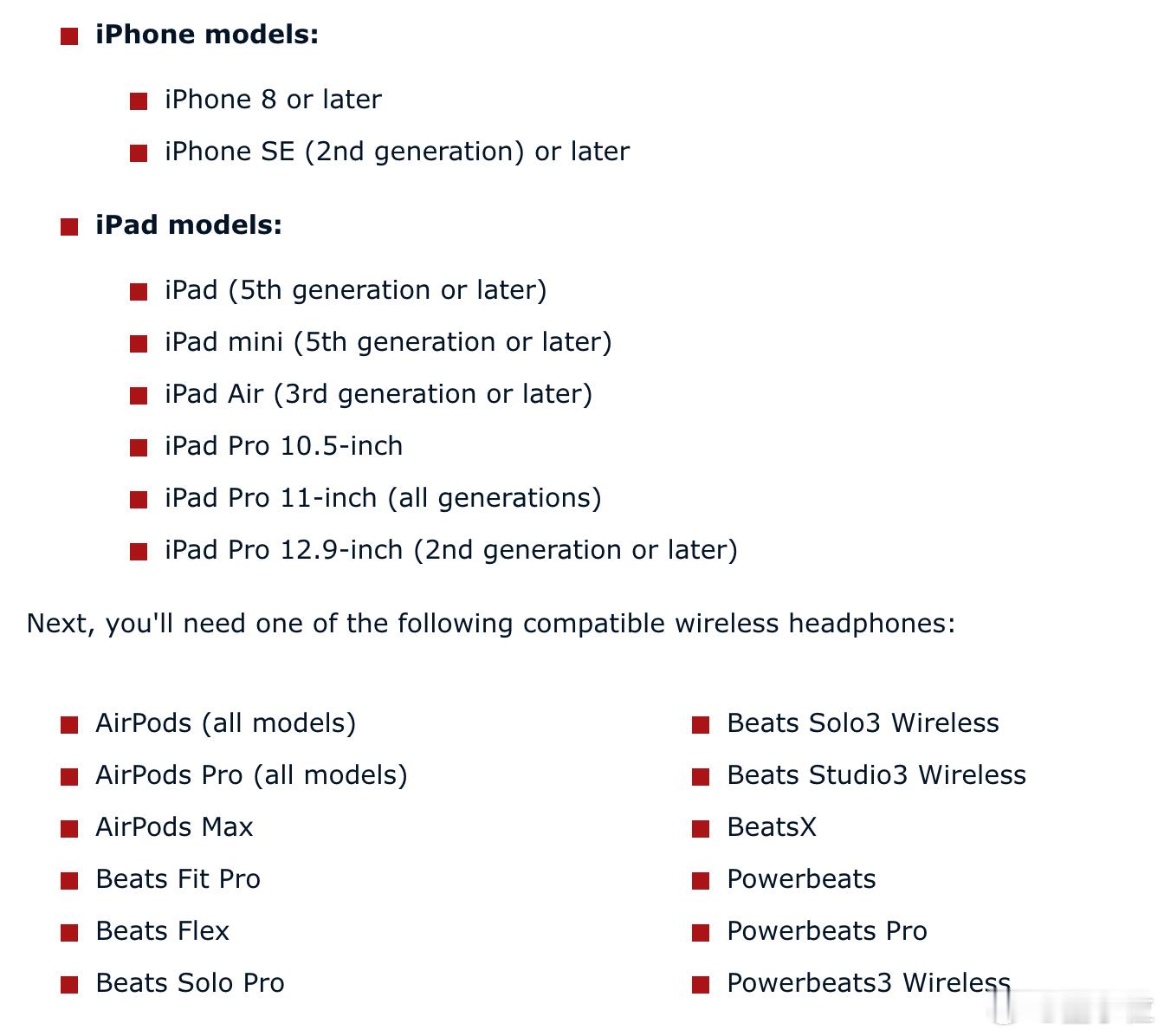The height and width of the screenshot is (1036, 1164).
Task: Click the red bullet beside iPad models
Action: click(x=69, y=227)
